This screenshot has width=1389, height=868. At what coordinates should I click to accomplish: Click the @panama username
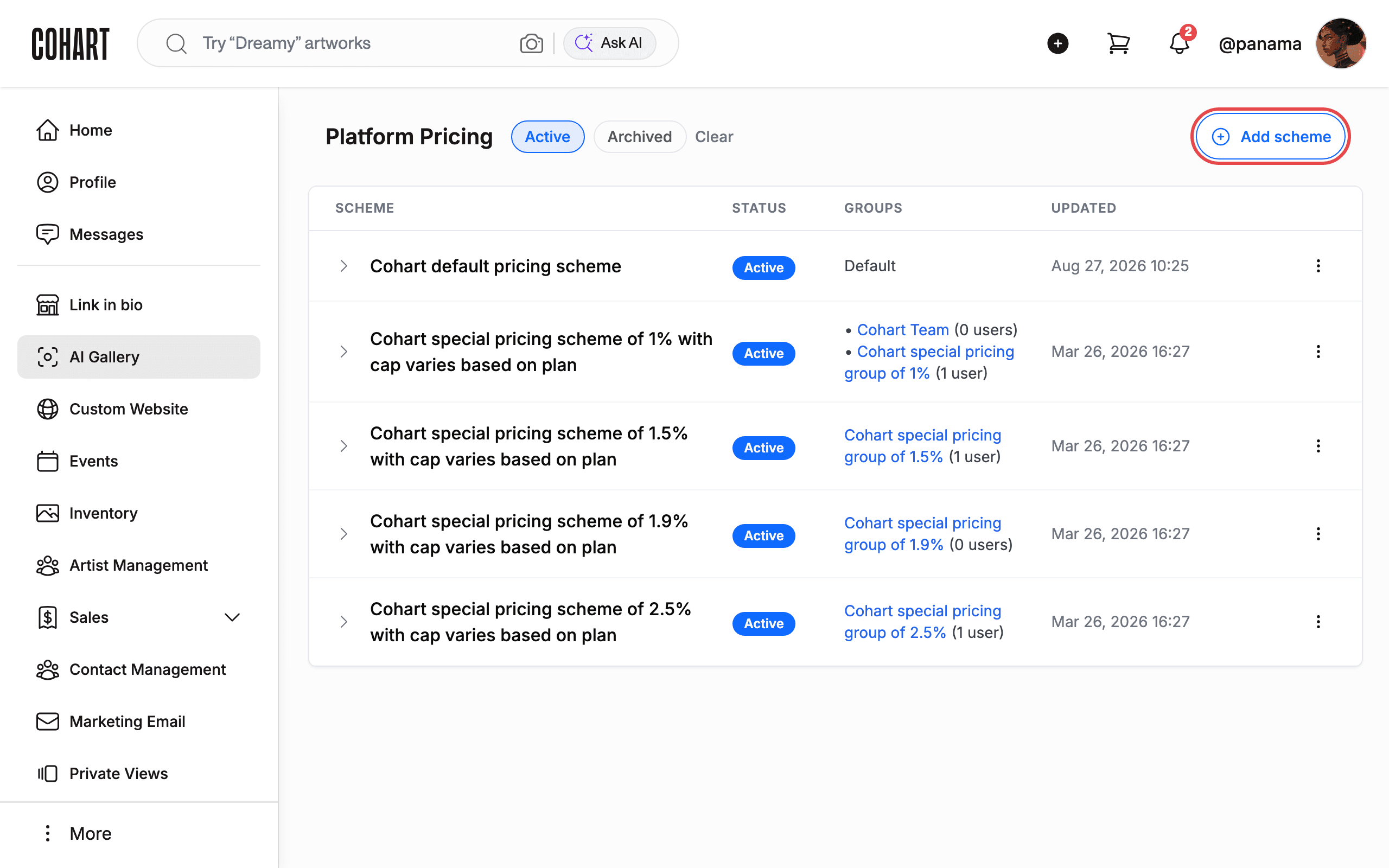[x=1260, y=43]
